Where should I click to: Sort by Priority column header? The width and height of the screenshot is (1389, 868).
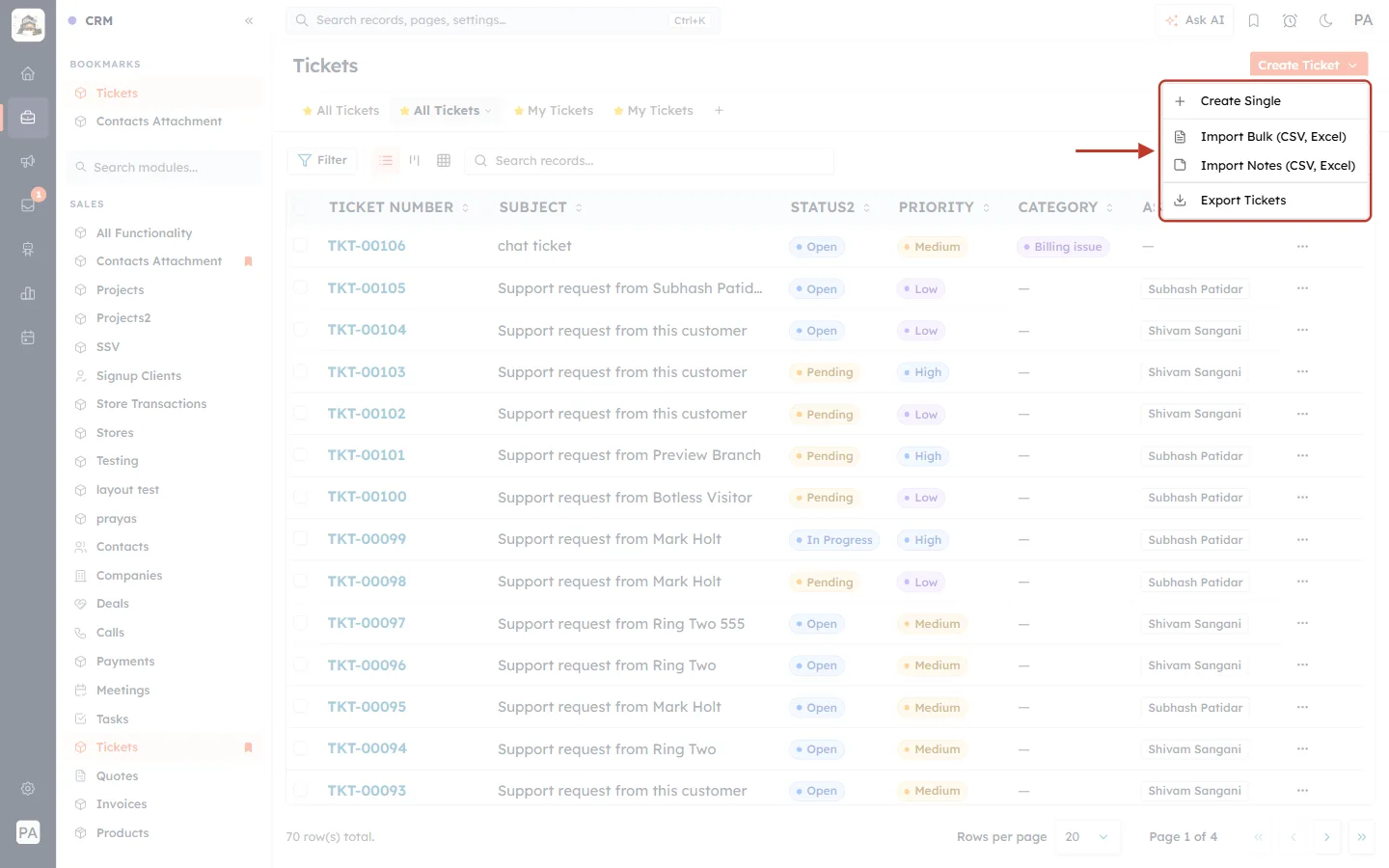944,207
